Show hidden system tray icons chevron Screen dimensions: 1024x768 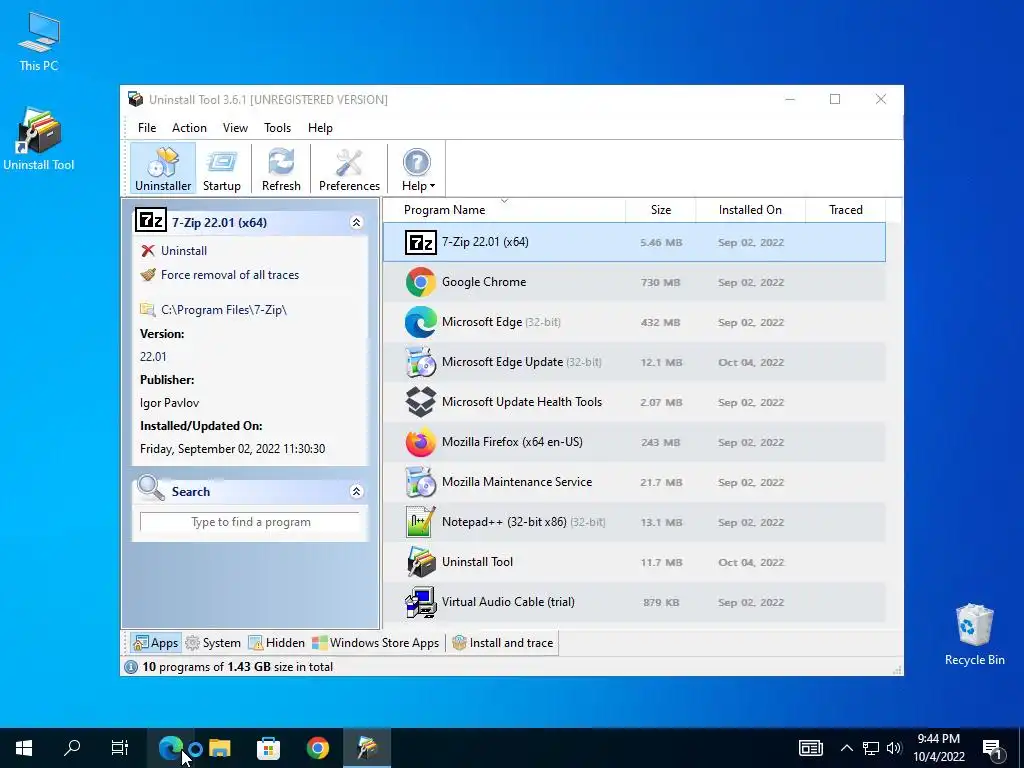coord(846,748)
